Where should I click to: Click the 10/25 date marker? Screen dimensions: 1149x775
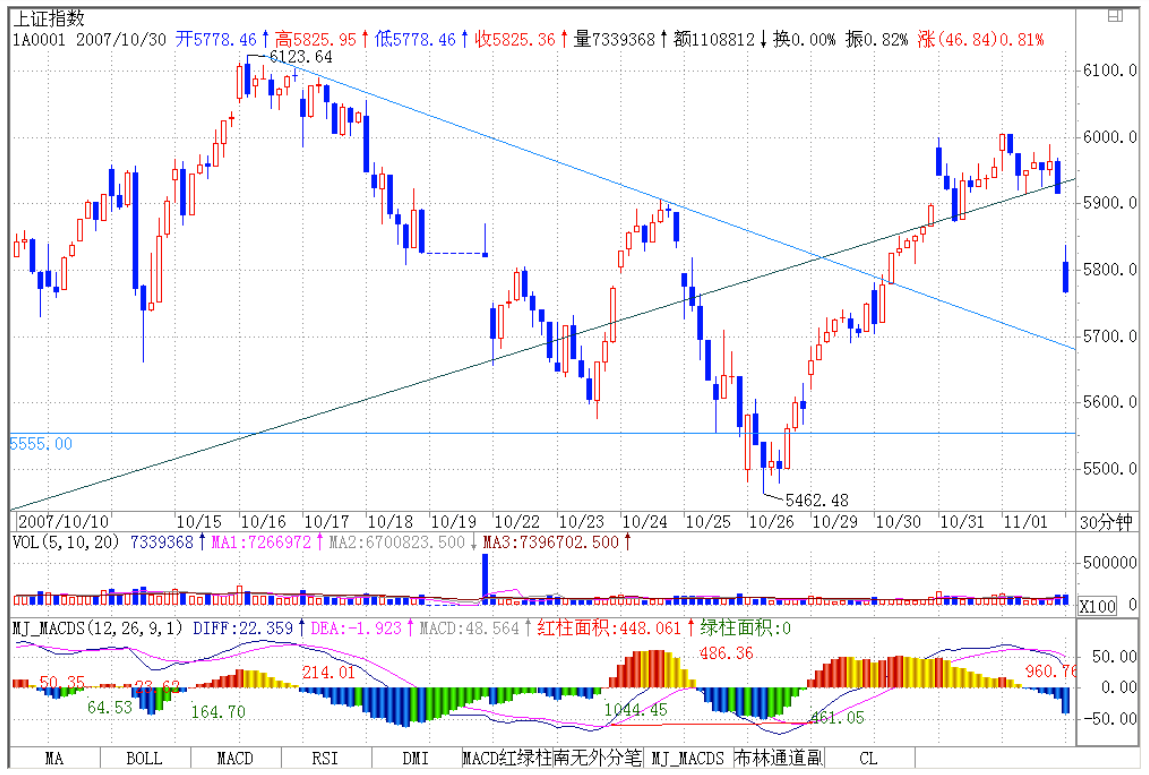point(708,522)
